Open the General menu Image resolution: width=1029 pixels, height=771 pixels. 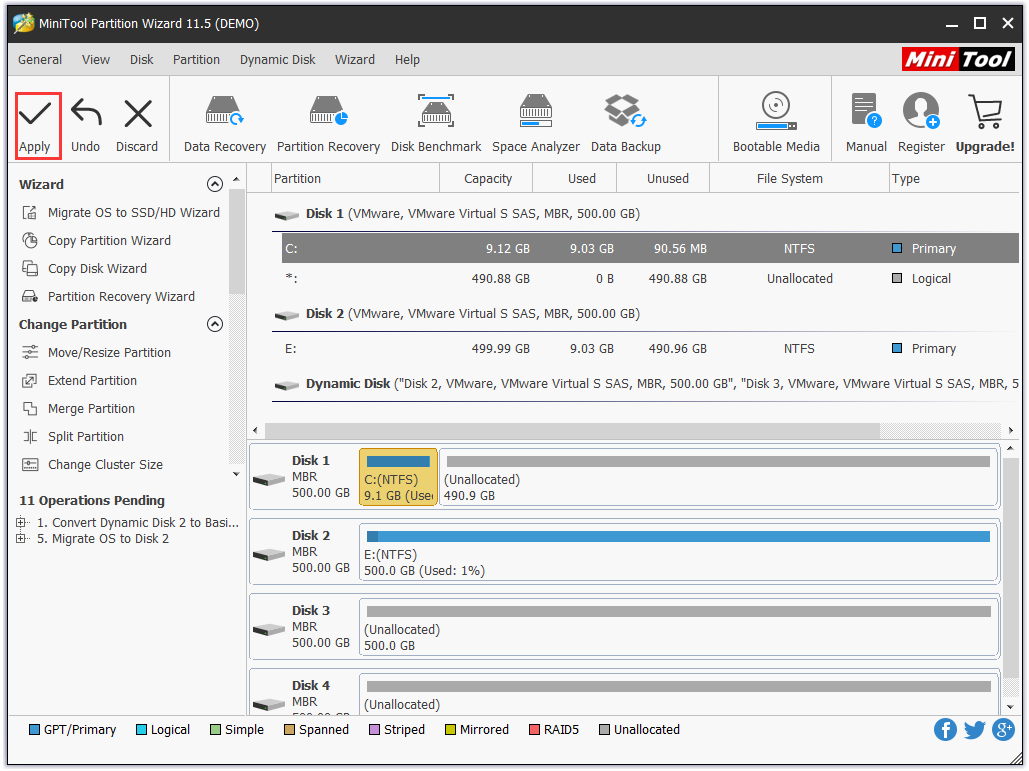pos(40,60)
